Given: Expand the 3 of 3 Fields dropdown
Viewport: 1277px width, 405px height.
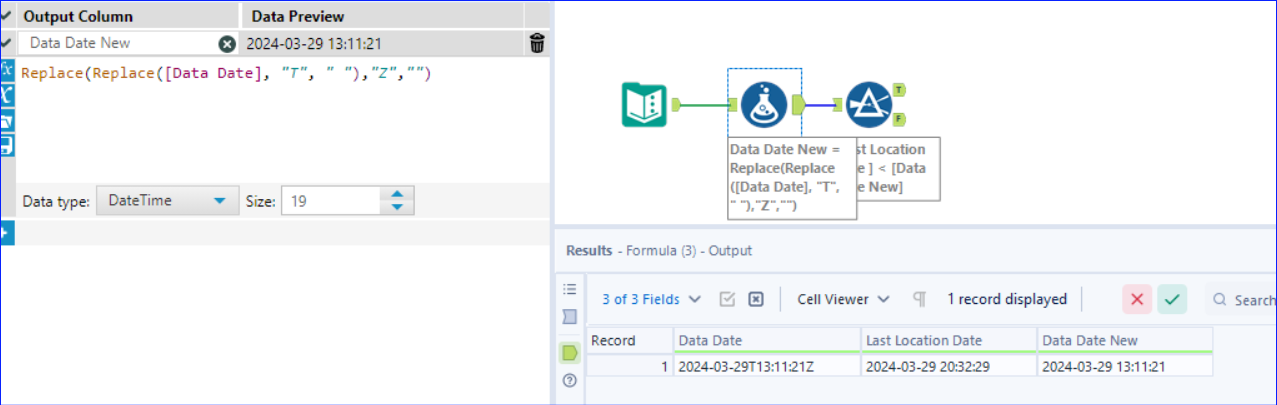Looking at the screenshot, I should (651, 299).
